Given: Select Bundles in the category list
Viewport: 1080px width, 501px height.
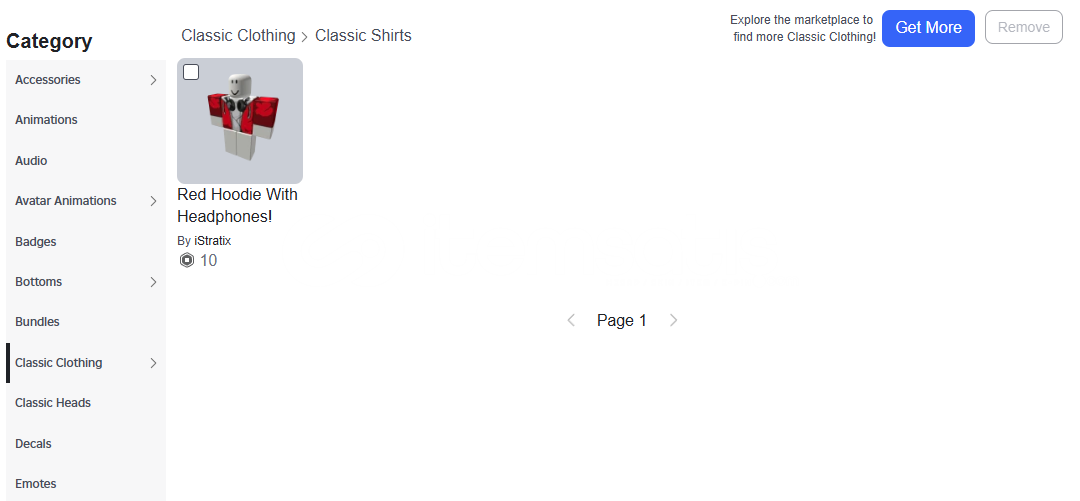Looking at the screenshot, I should point(37,322).
